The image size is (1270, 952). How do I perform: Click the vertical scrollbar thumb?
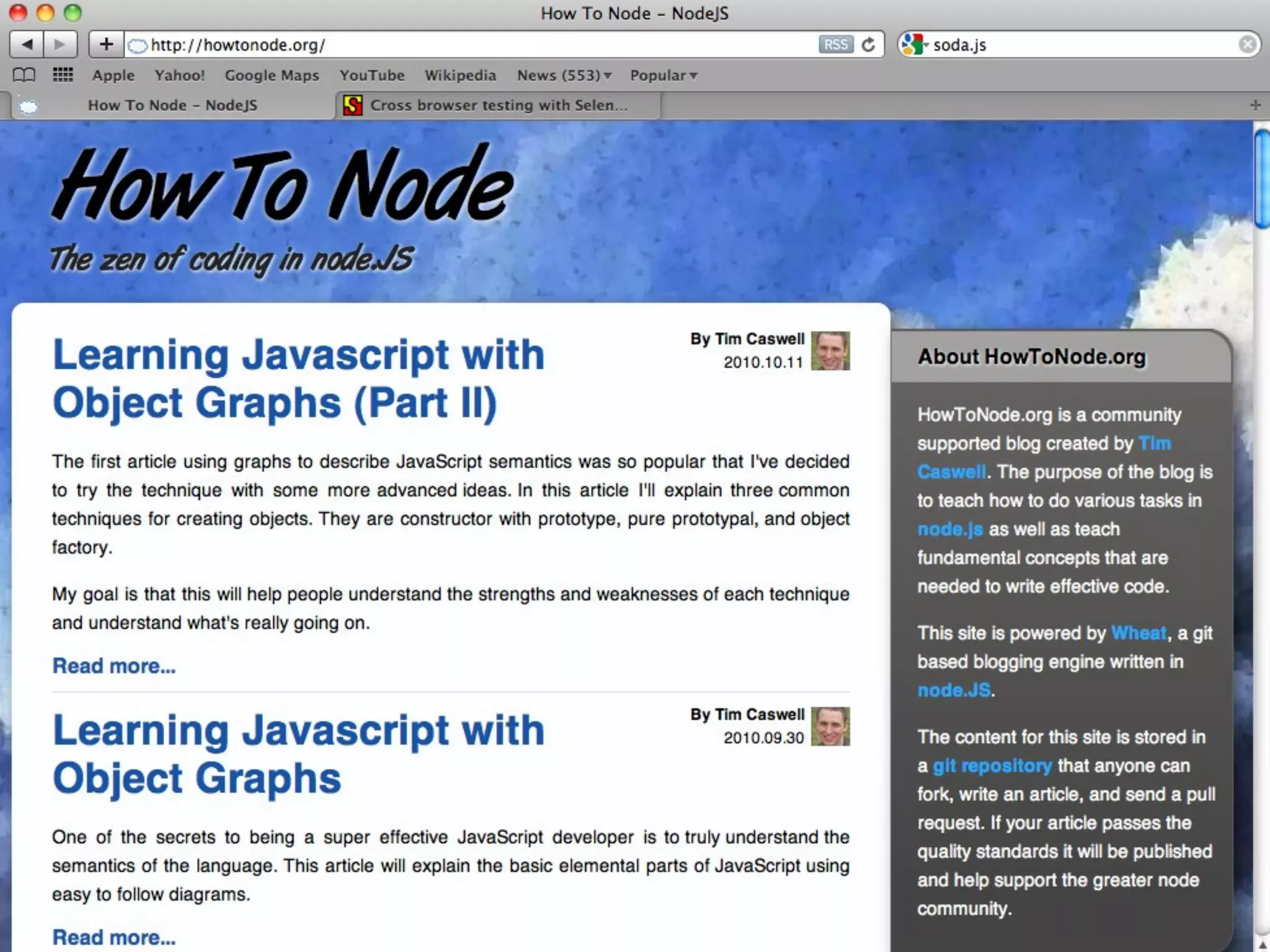1261,180
